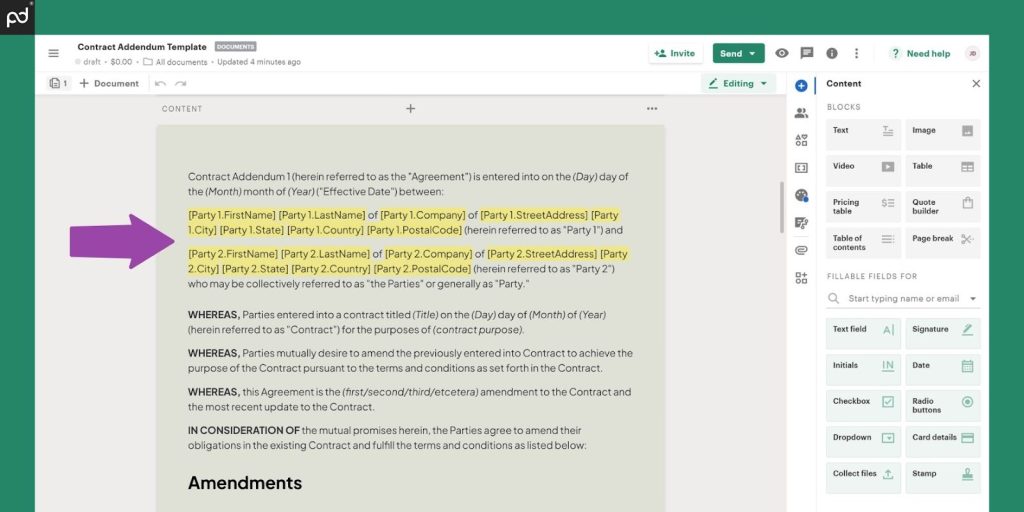This screenshot has width=1024, height=512.
Task: Open the hamburger main menu
Action: click(x=54, y=53)
